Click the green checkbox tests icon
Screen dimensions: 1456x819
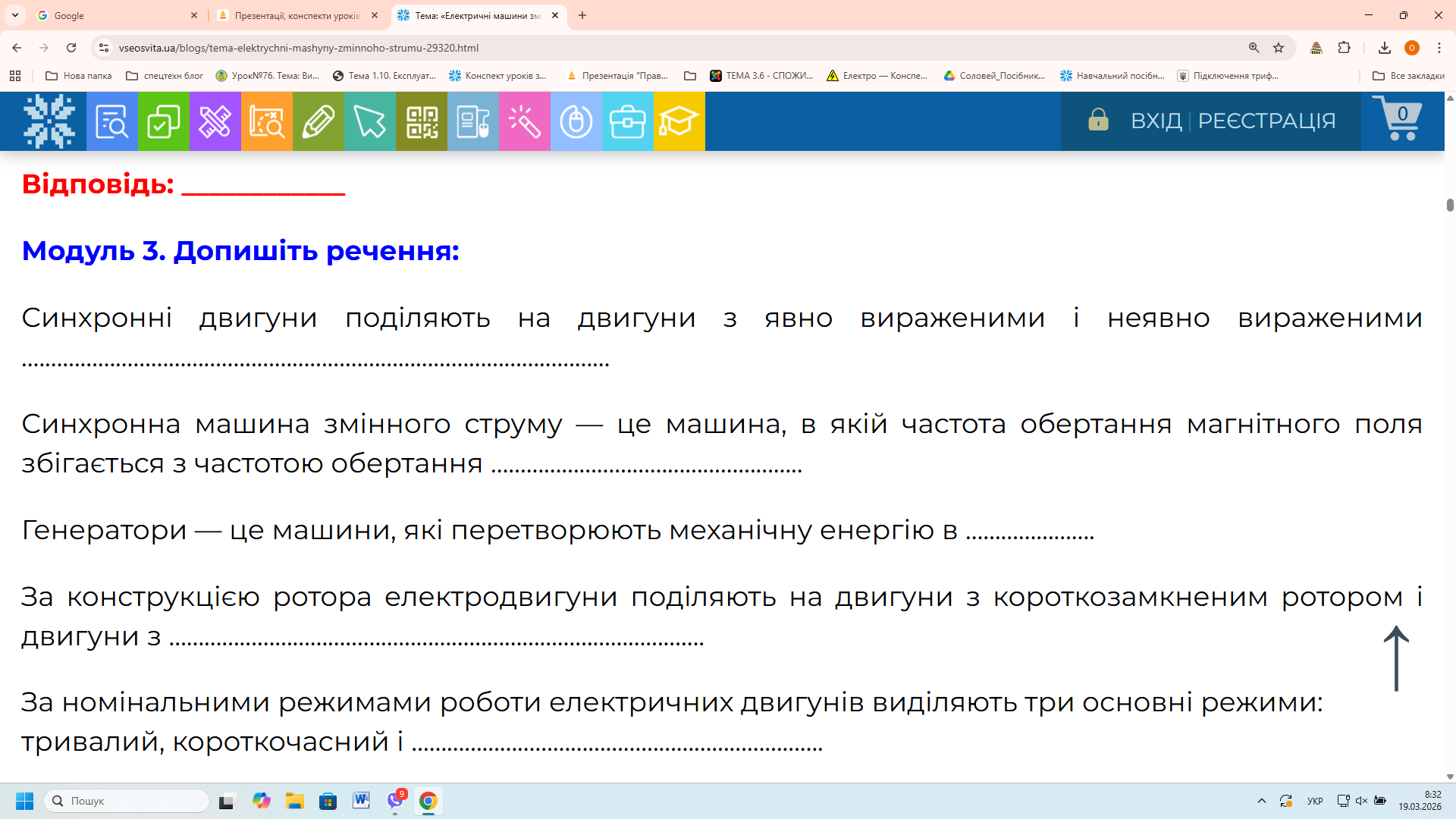[163, 121]
